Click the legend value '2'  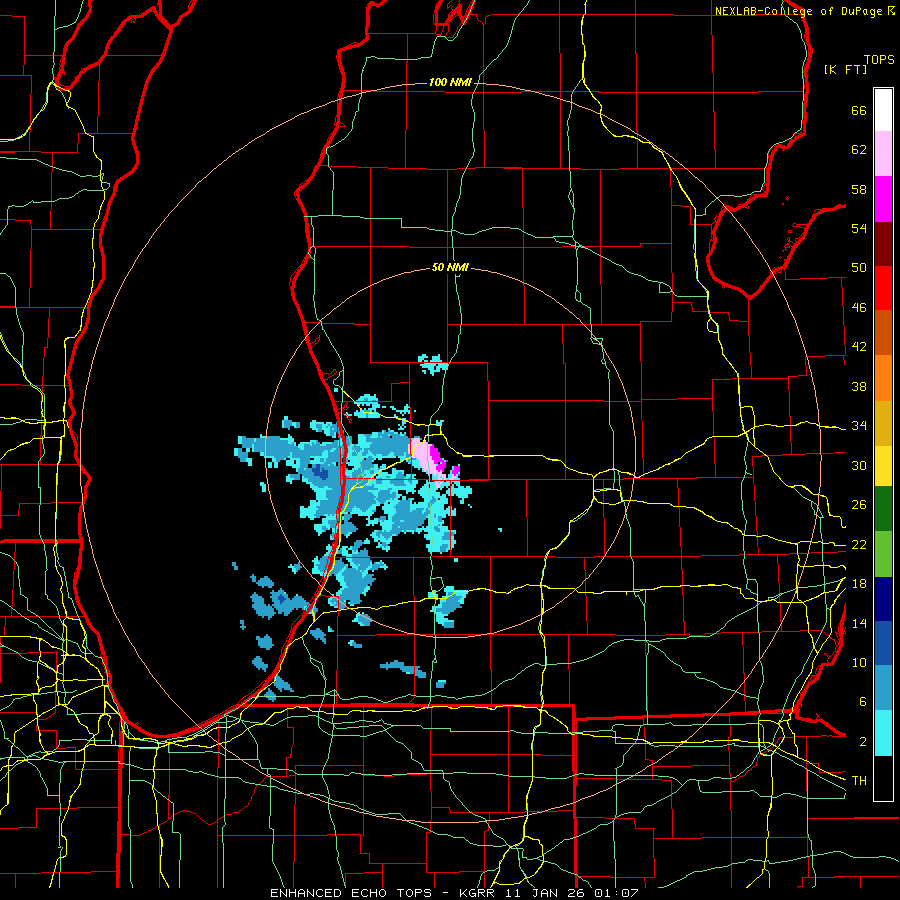click(862, 741)
